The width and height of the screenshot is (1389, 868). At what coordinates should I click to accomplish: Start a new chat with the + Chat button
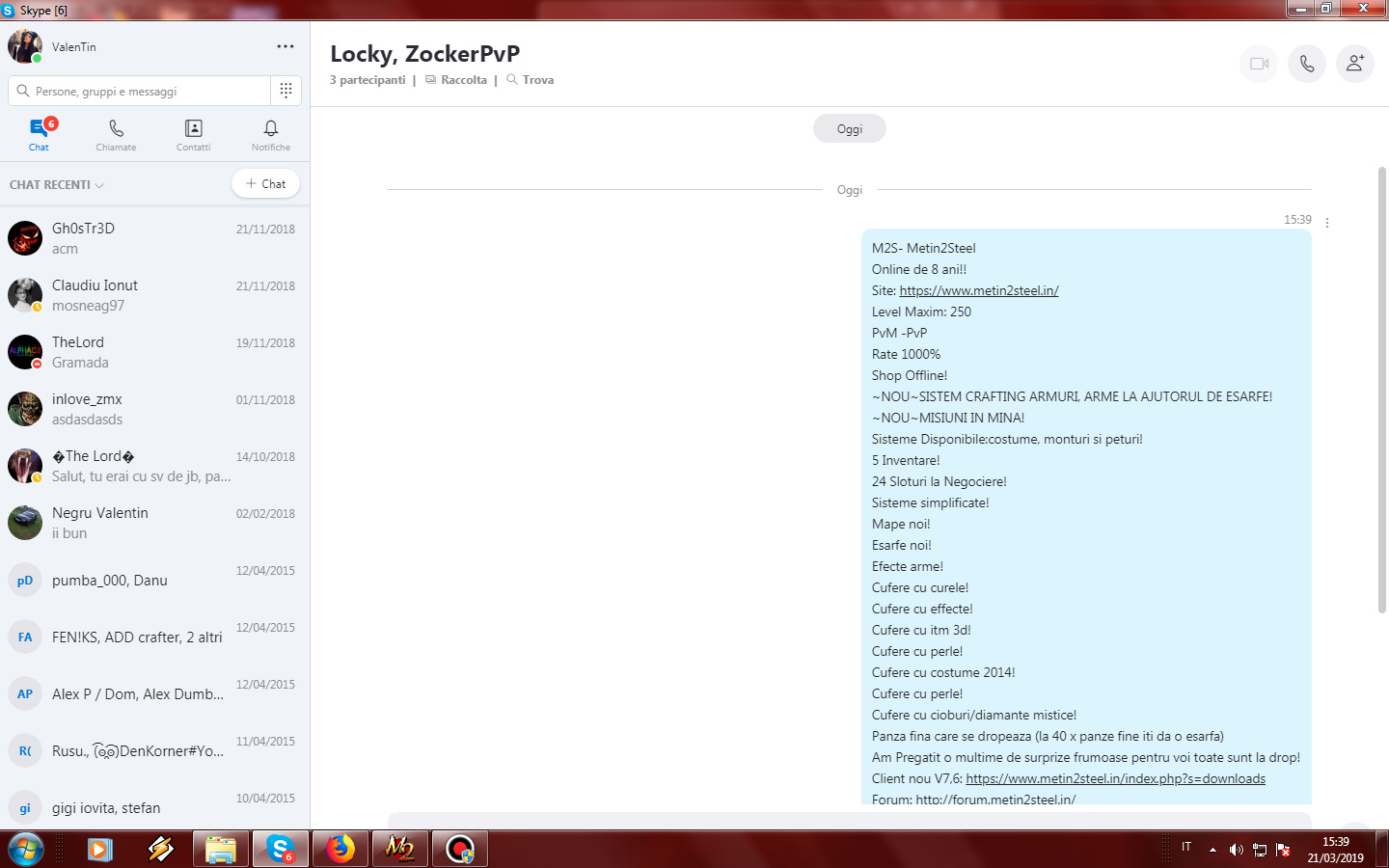[265, 183]
